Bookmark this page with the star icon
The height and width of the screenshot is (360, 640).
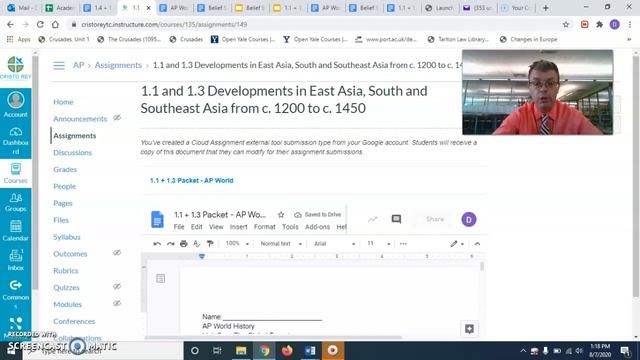pyautogui.click(x=566, y=24)
